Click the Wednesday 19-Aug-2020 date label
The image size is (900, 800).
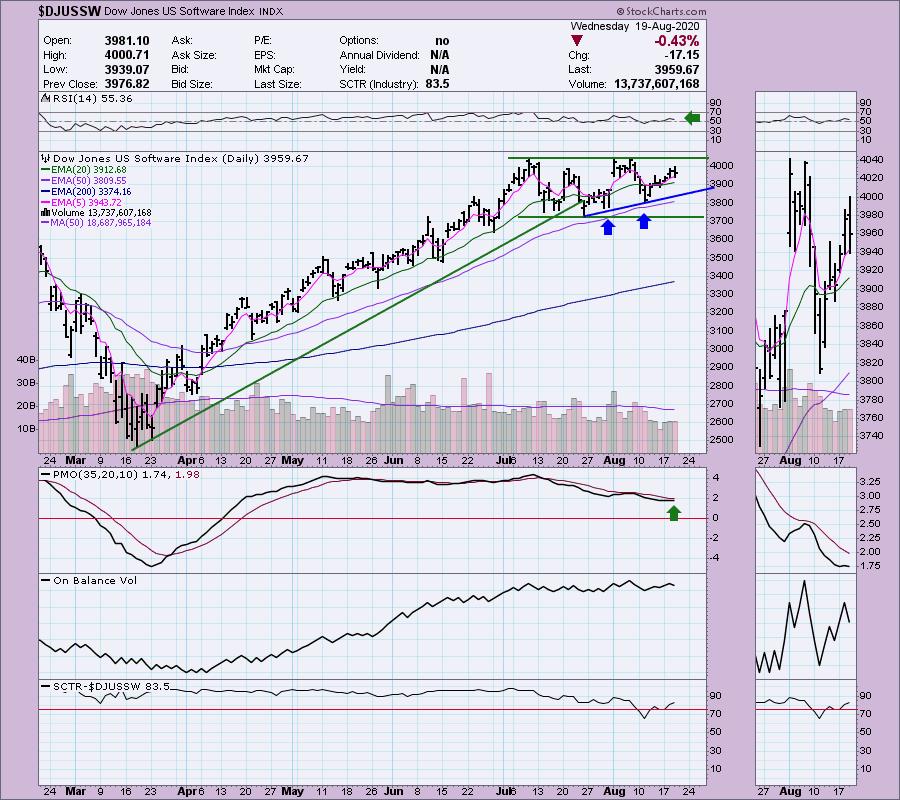(635, 26)
